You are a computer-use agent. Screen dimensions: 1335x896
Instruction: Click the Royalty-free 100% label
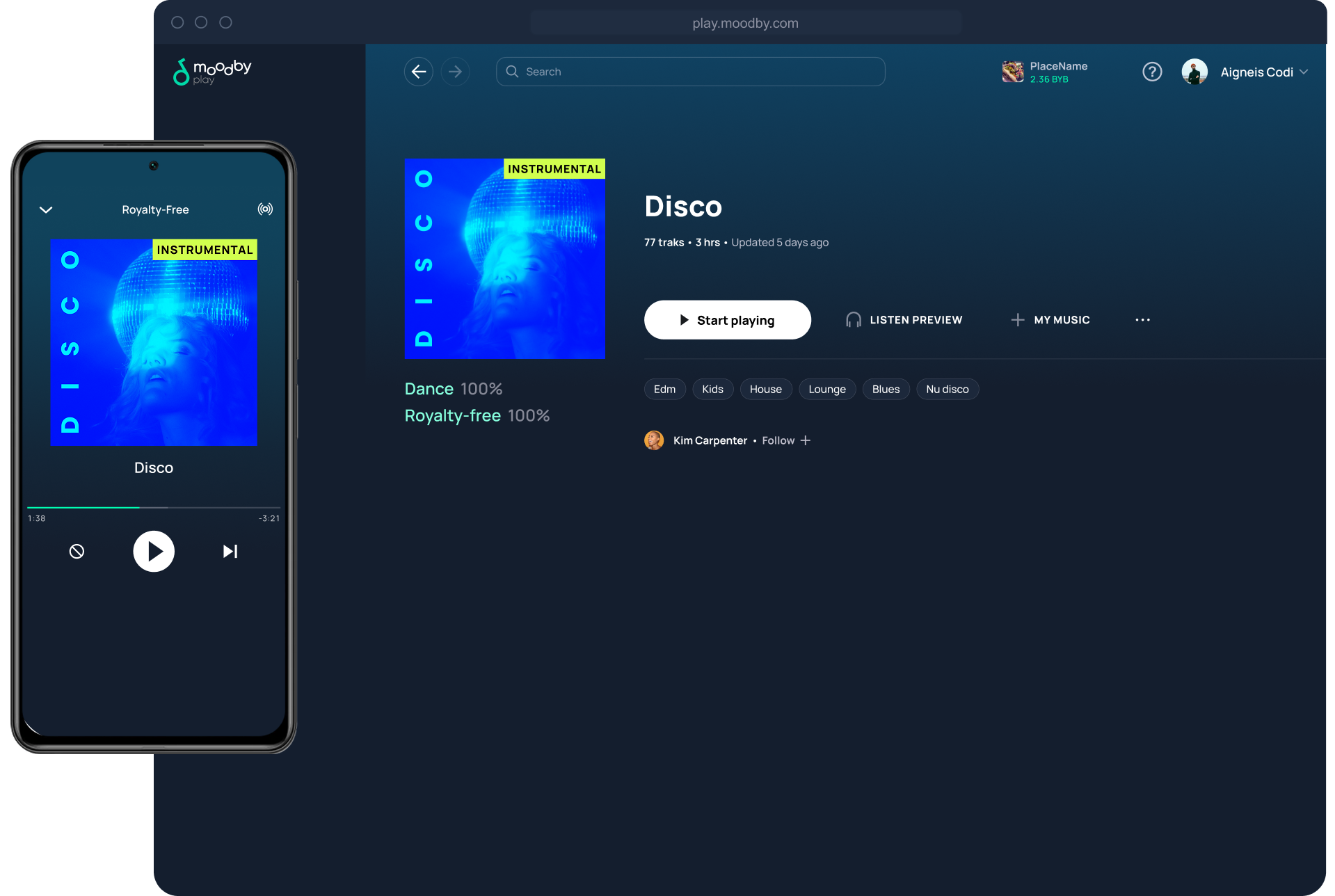477,415
